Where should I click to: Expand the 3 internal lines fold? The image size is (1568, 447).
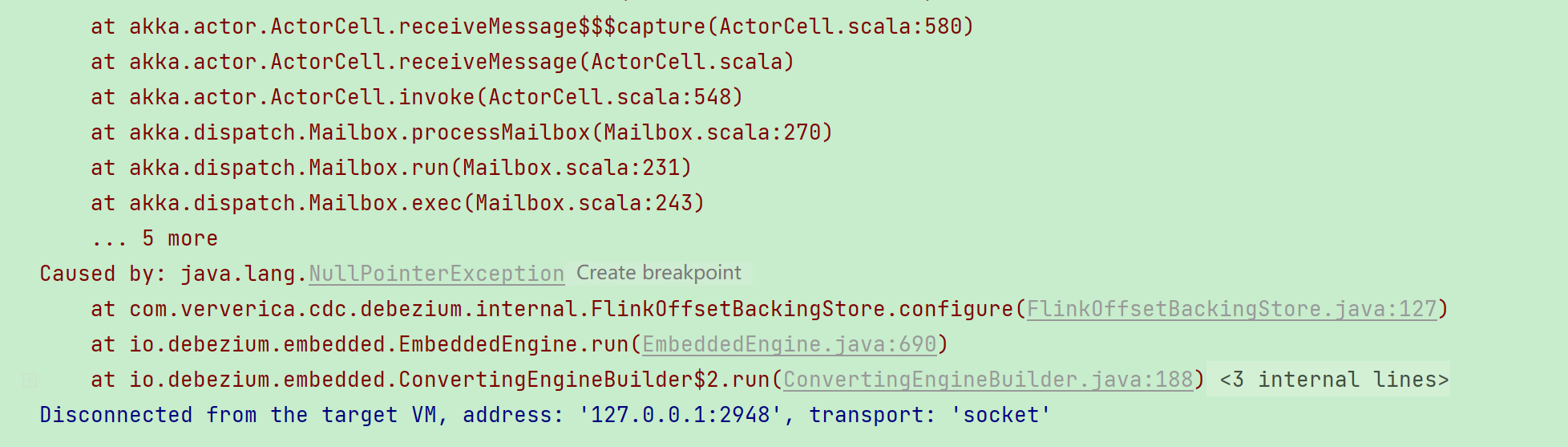click(1334, 380)
